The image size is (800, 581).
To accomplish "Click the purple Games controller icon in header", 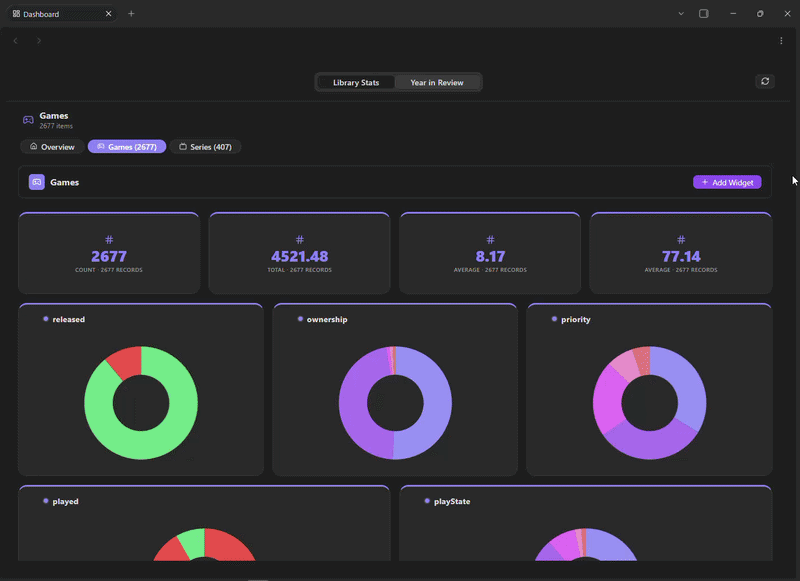I will 37,182.
